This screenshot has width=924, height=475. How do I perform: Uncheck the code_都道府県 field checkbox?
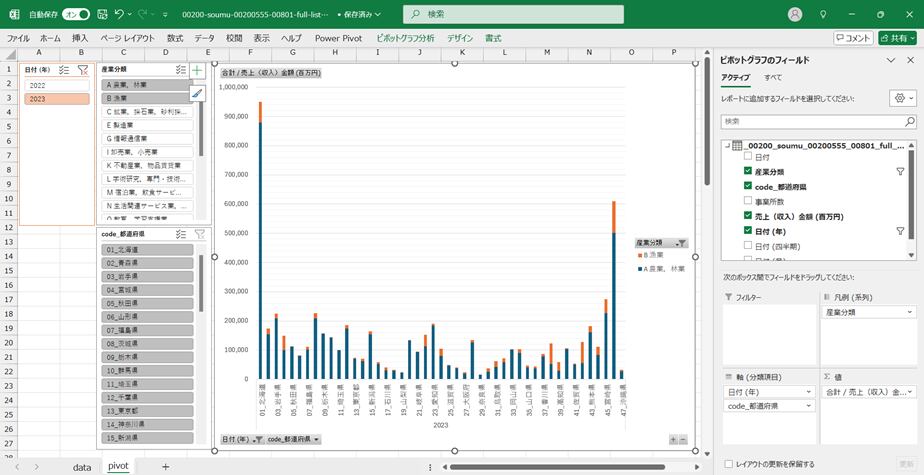tap(750, 186)
